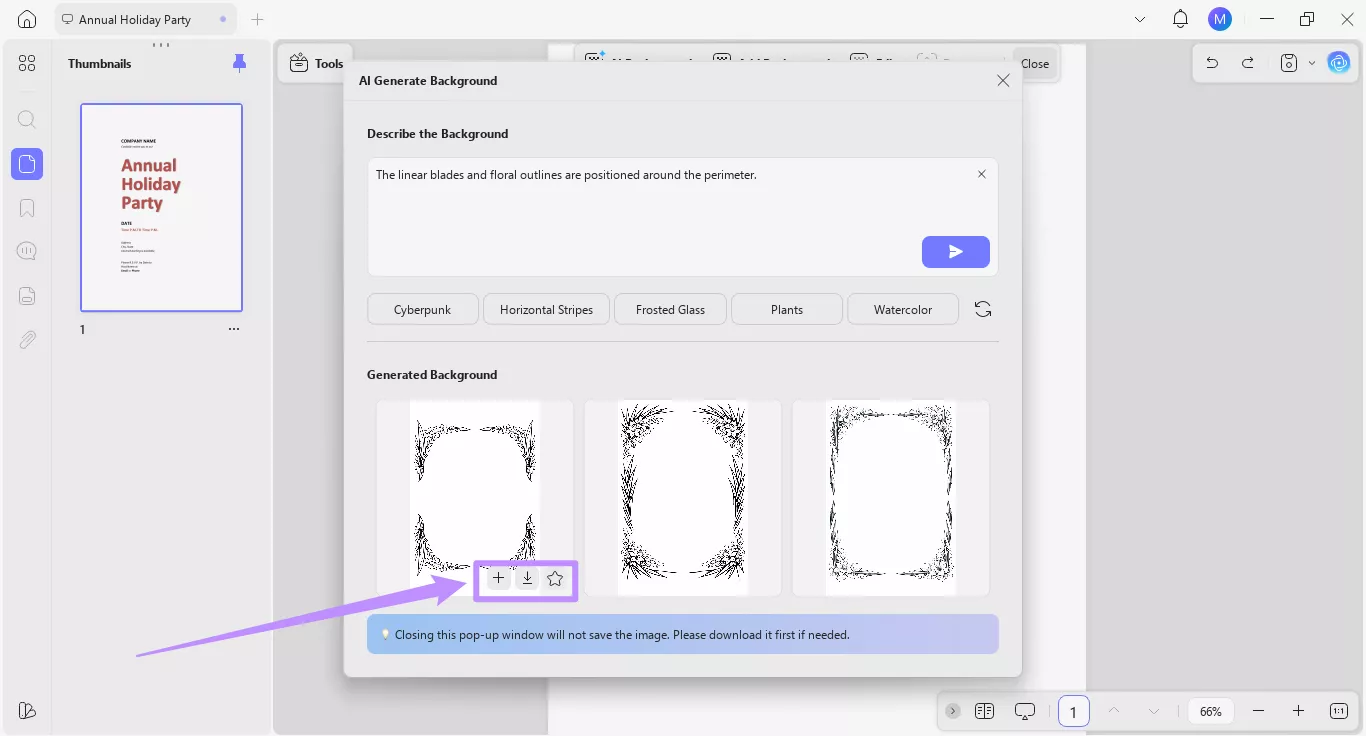This screenshot has height=736, width=1366.
Task: Toggle two-page book view
Action: click(x=985, y=710)
